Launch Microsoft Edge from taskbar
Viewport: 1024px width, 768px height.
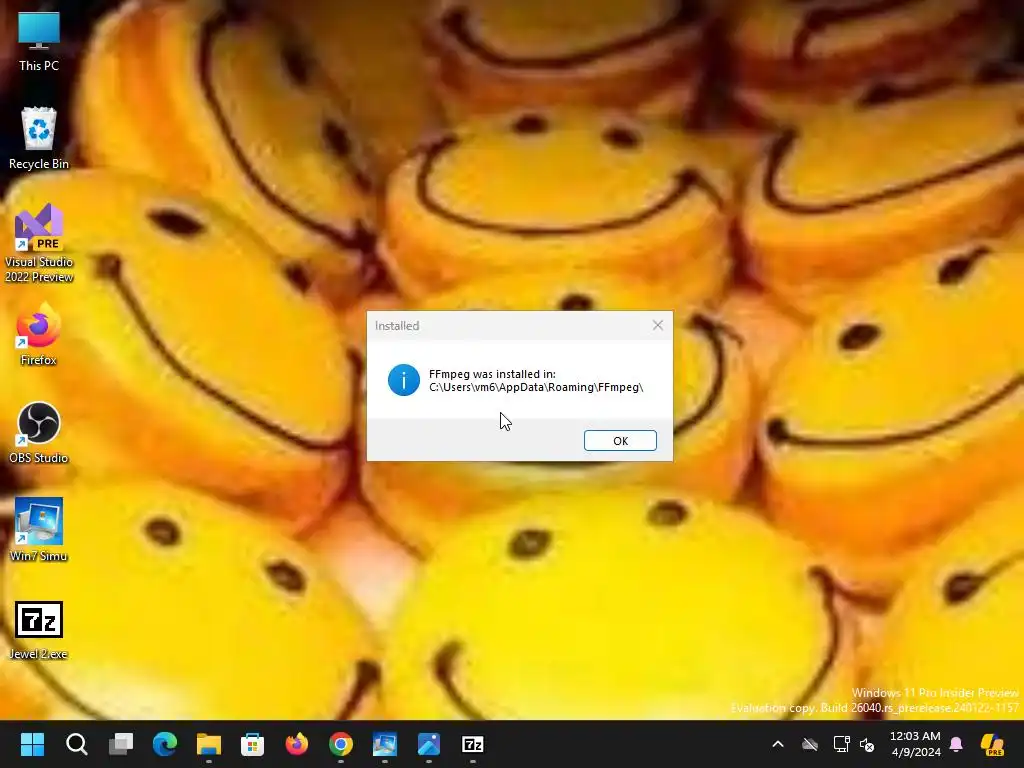point(165,744)
